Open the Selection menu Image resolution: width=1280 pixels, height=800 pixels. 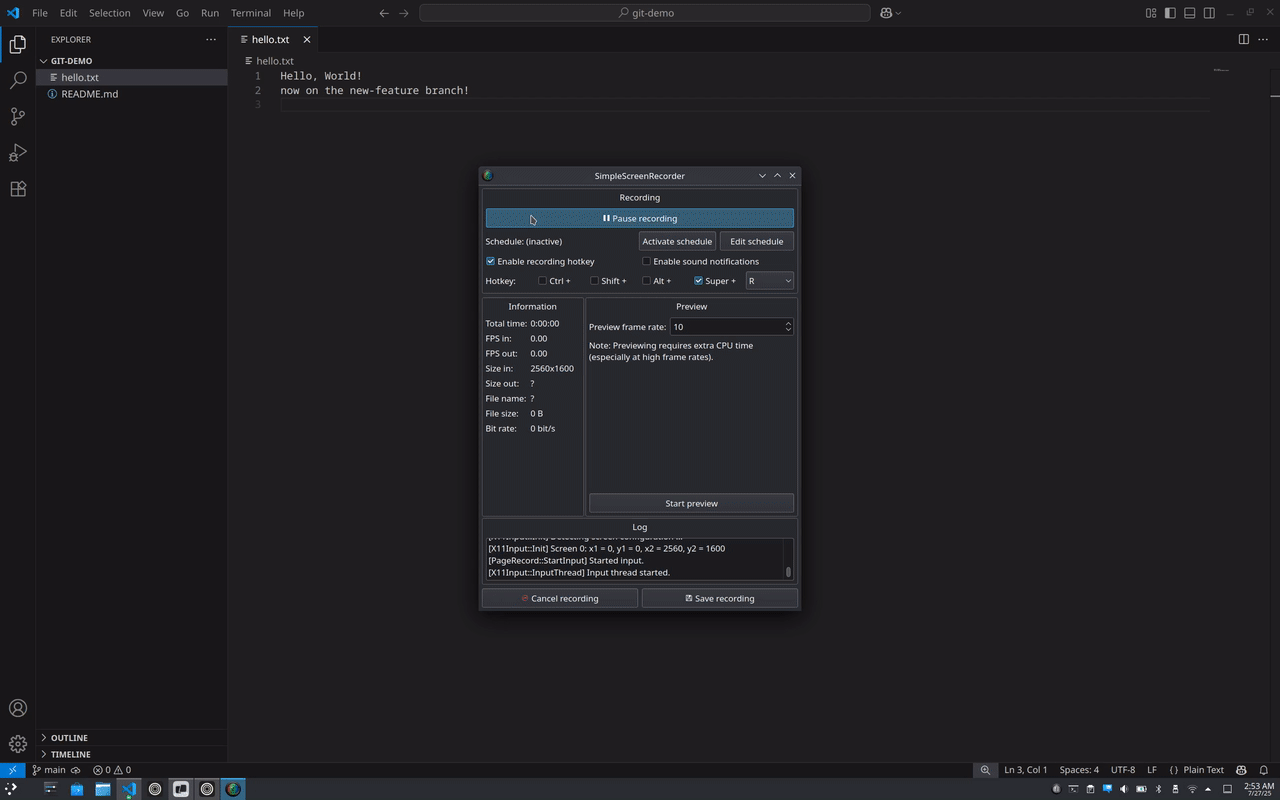[110, 13]
